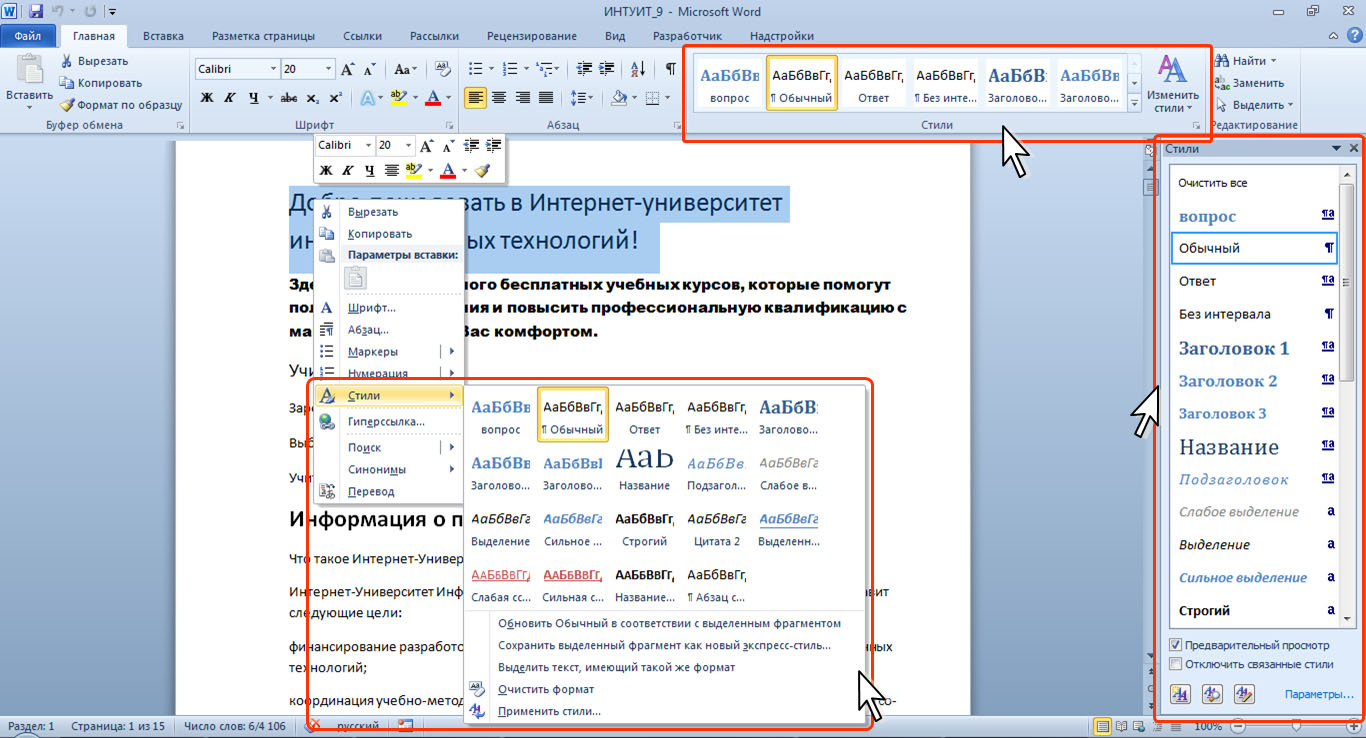This screenshot has width=1366, height=738.
Task: Click center alignment in the ribbon paragraph group
Action: point(498,98)
